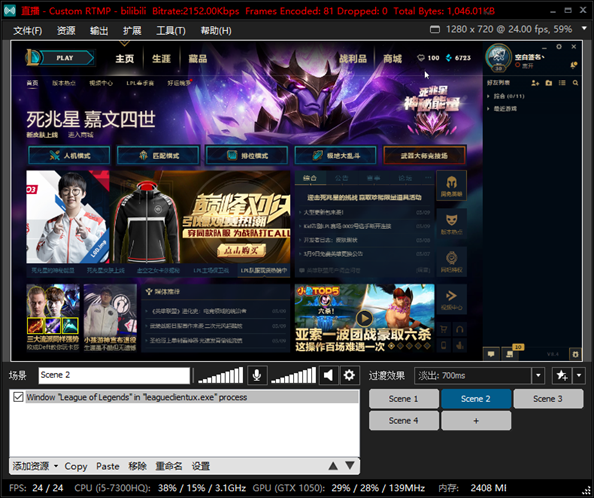The width and height of the screenshot is (594, 498).
Task: Click the 极地大乱斗 game mode button
Action: pos(336,156)
